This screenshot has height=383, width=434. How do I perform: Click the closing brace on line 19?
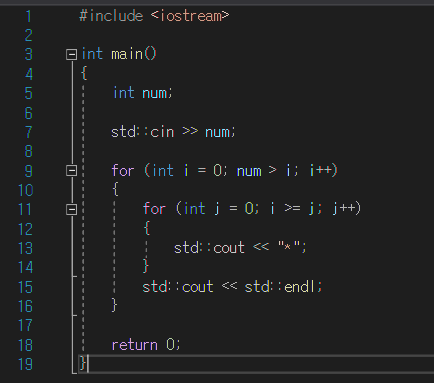[x=83, y=363]
